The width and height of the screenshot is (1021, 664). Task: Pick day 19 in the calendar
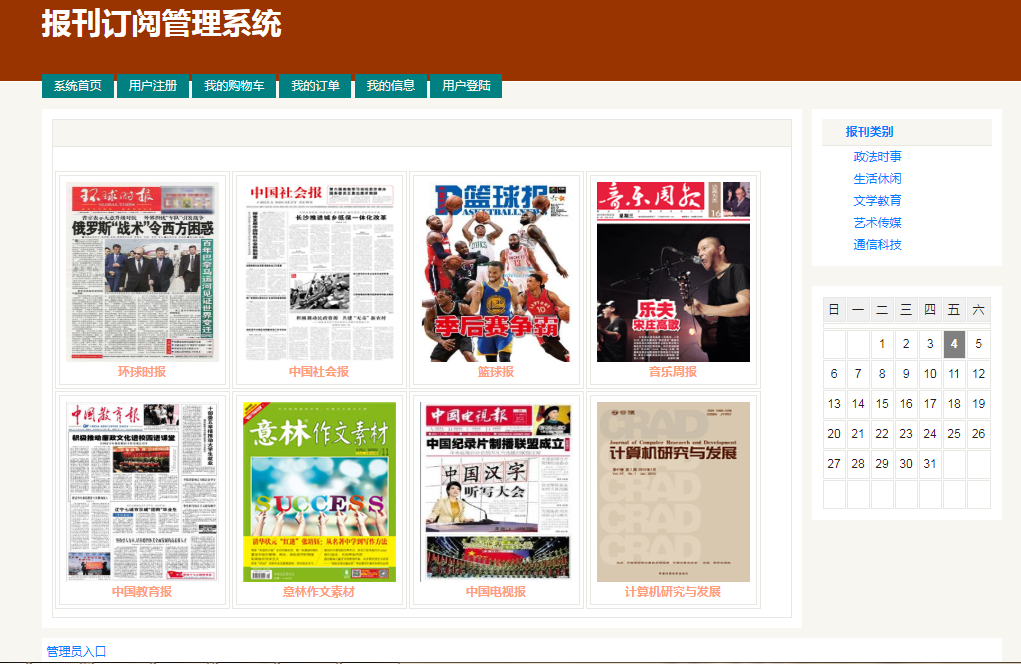(978, 404)
